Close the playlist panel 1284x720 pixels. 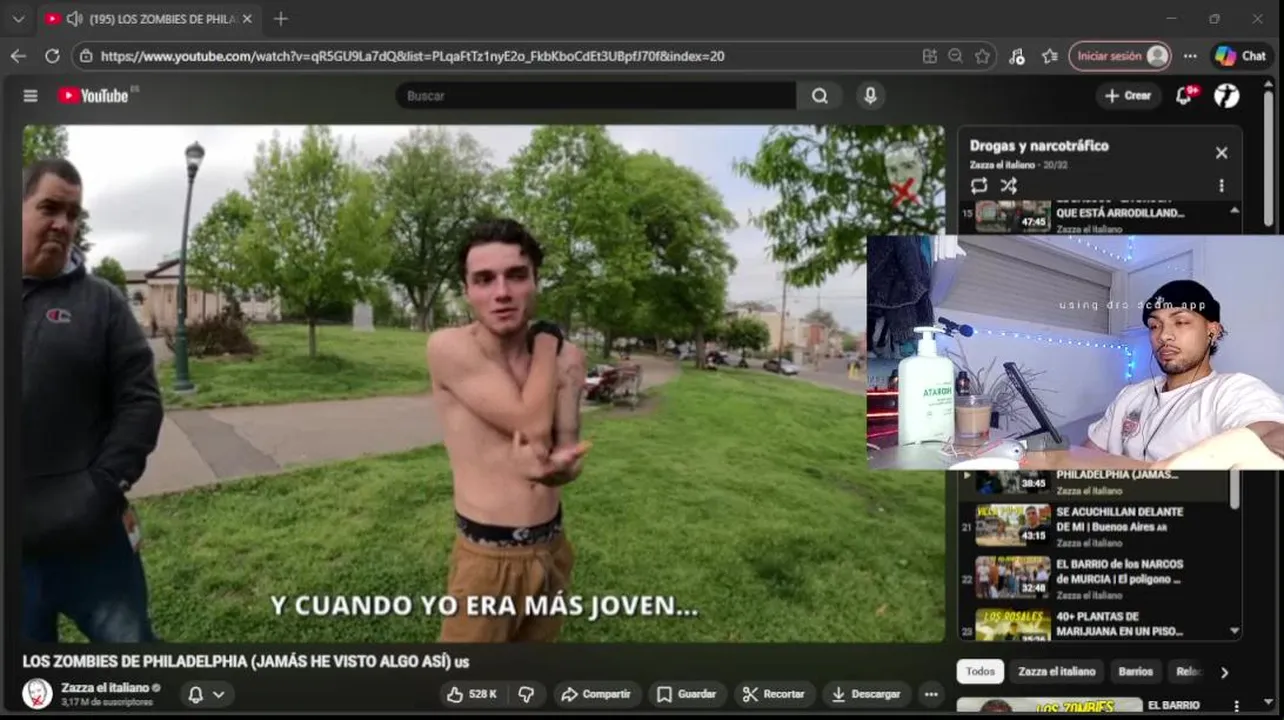click(x=1221, y=153)
